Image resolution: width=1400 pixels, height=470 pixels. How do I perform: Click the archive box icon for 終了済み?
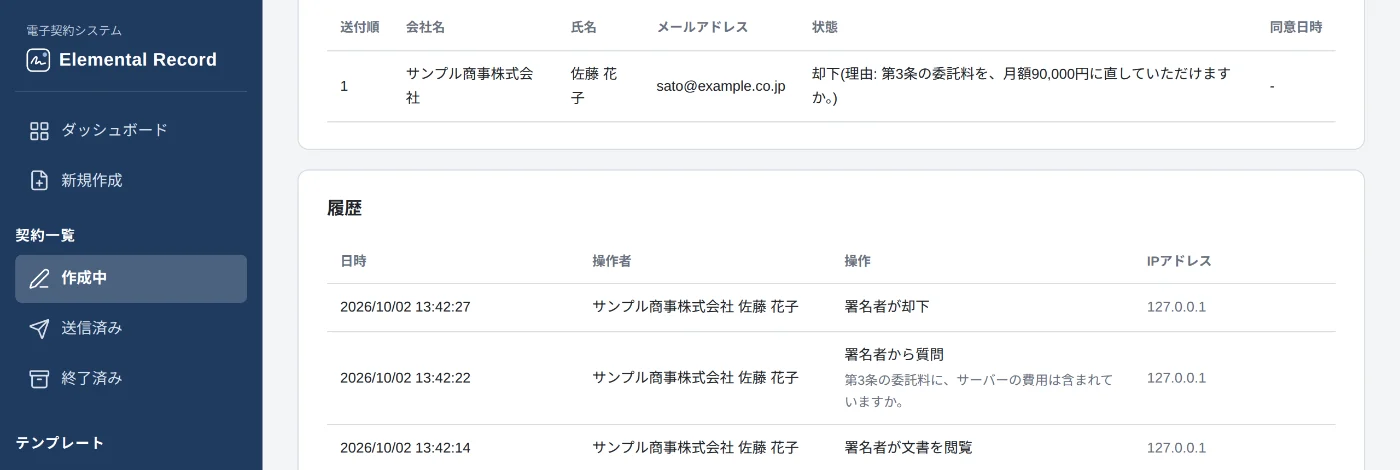(39, 378)
